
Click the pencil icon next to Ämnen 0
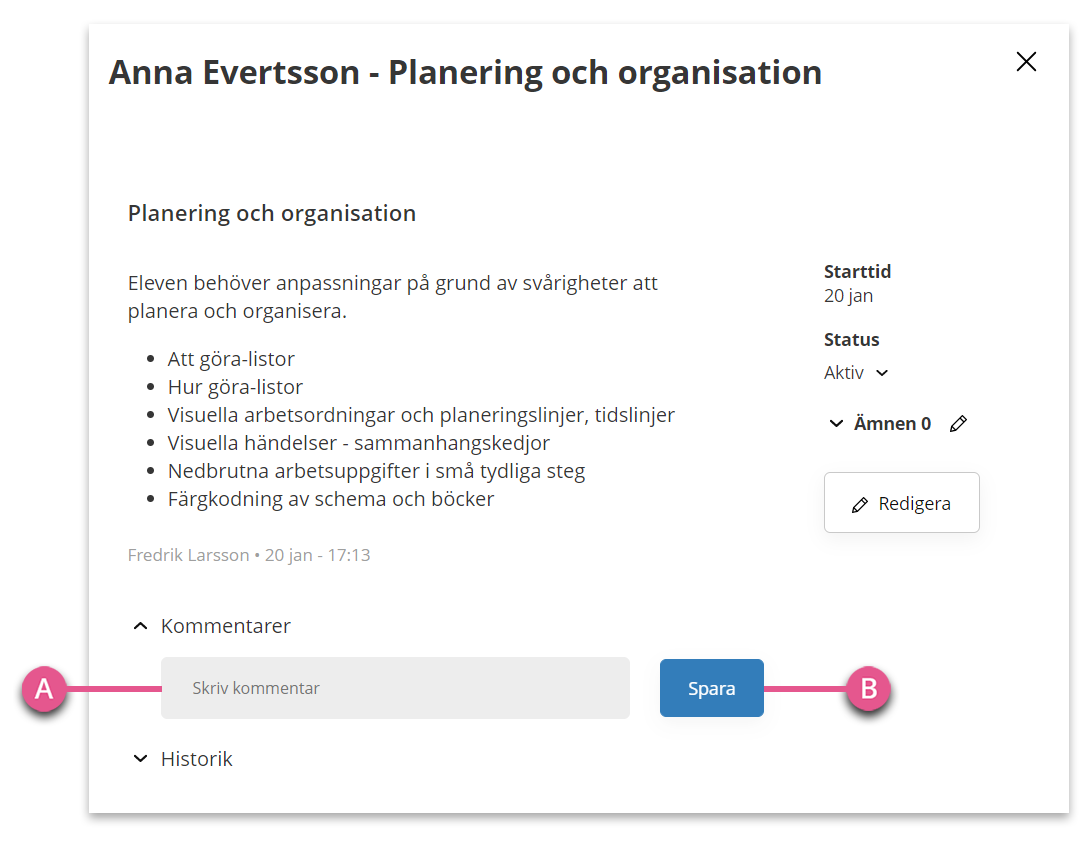pos(958,423)
